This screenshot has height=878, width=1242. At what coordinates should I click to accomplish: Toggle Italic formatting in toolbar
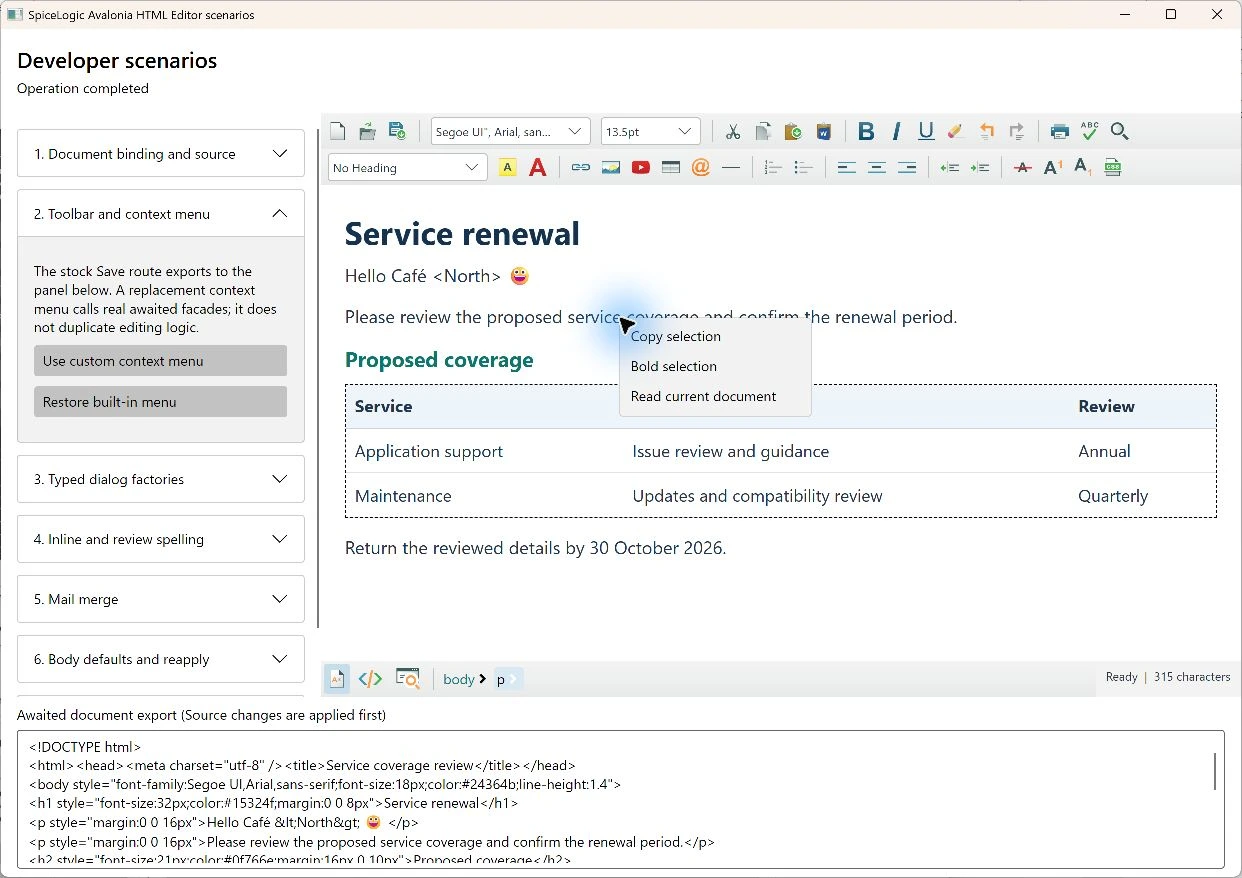pyautogui.click(x=897, y=131)
